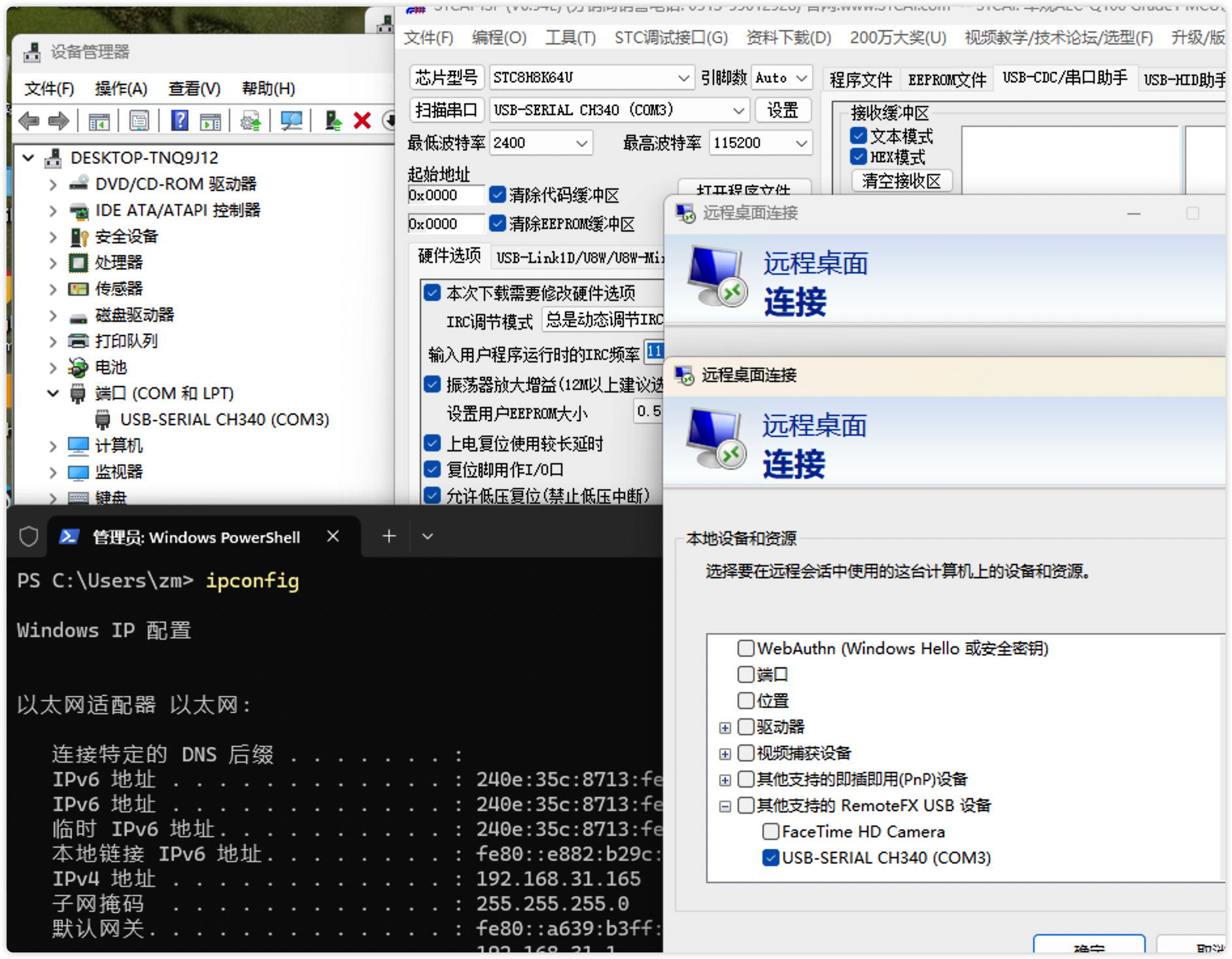The width and height of the screenshot is (1232, 959).
Task: Click the plug icon beside USB-SERIAL CH340 (COM3)
Action: click(x=103, y=419)
